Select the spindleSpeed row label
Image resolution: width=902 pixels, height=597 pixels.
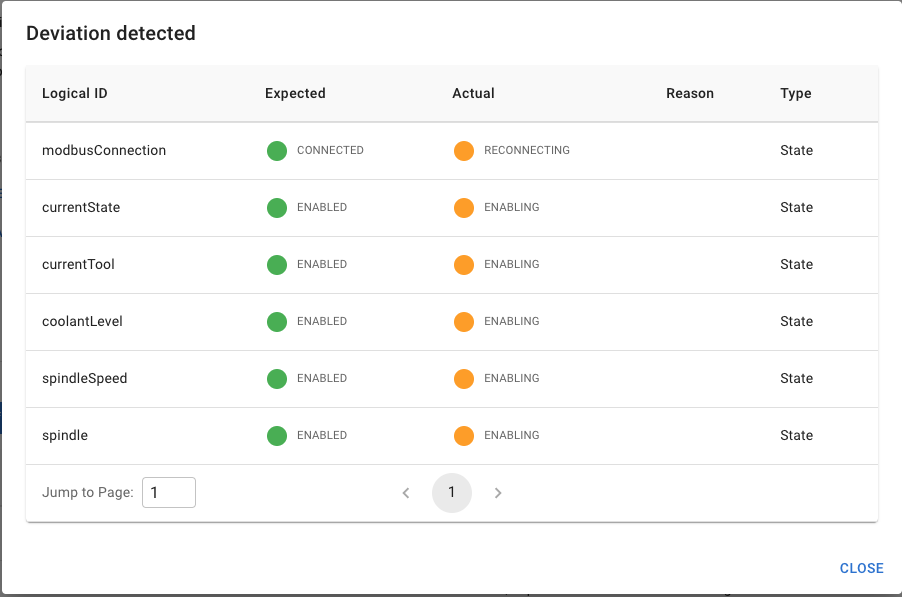coord(85,379)
